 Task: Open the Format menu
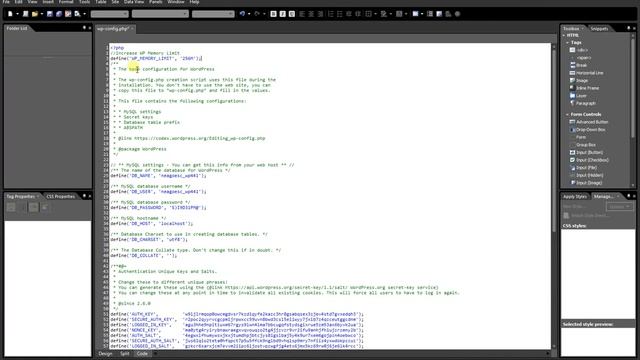click(66, 2)
